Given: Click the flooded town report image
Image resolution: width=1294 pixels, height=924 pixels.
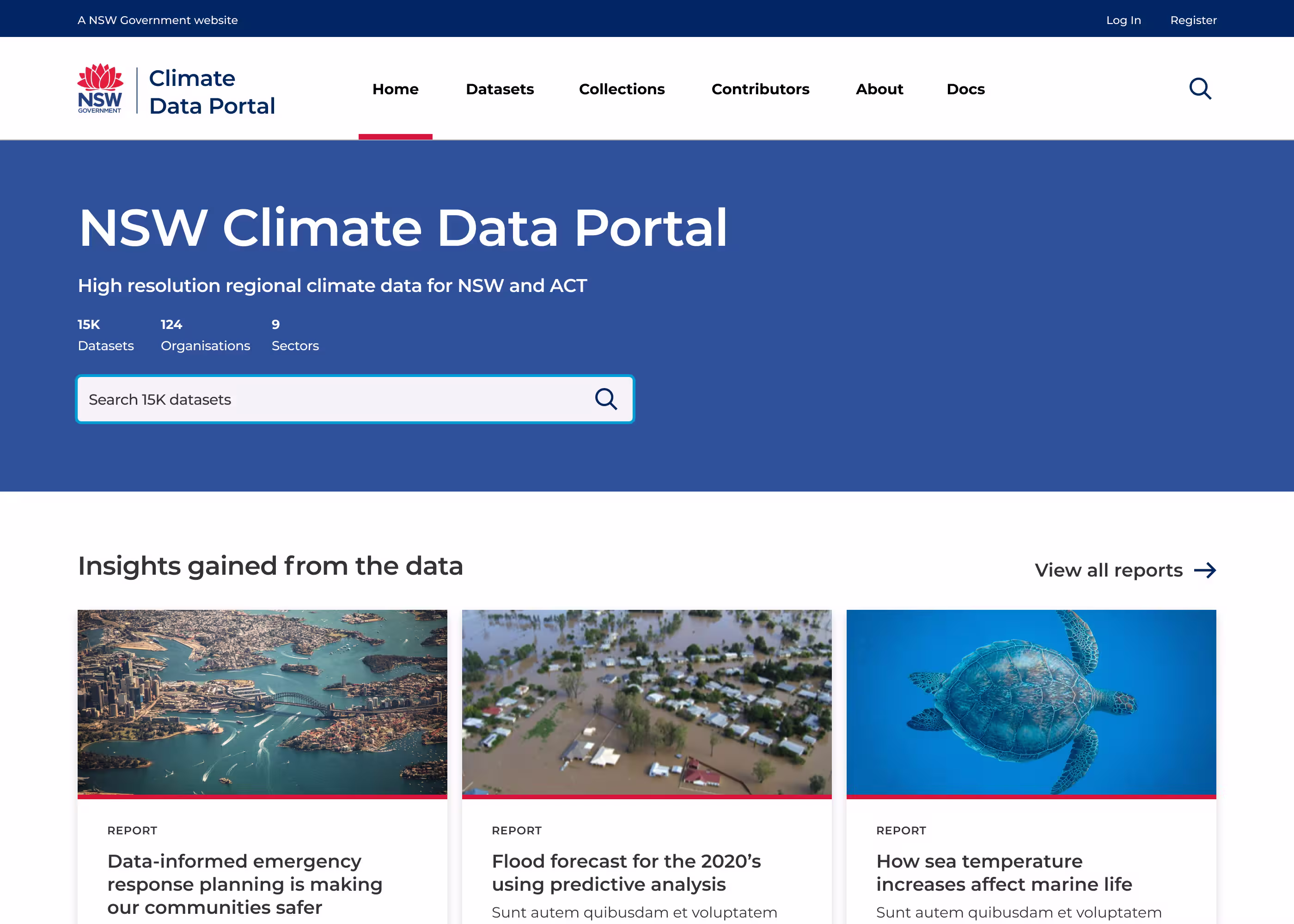Looking at the screenshot, I should 647,702.
